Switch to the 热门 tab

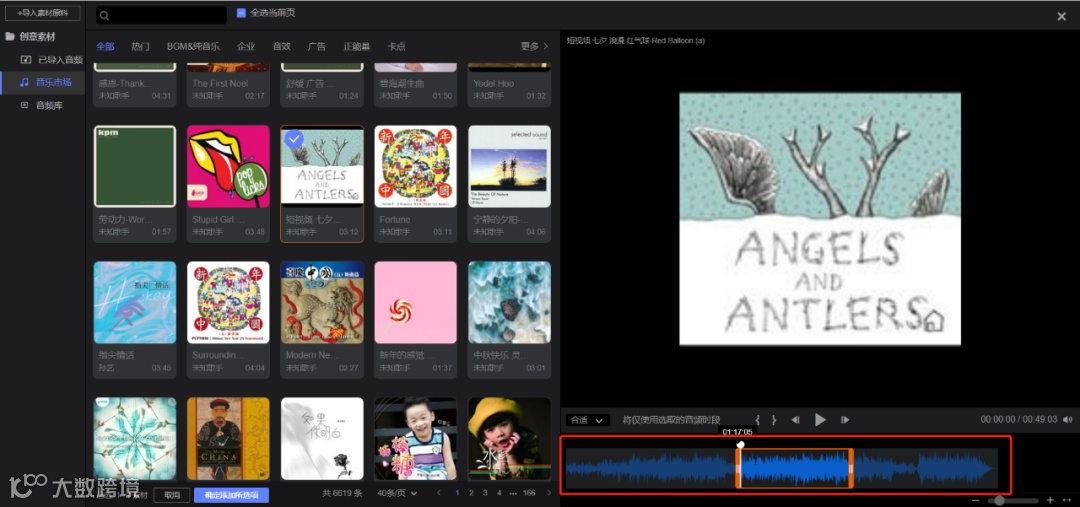pyautogui.click(x=141, y=46)
